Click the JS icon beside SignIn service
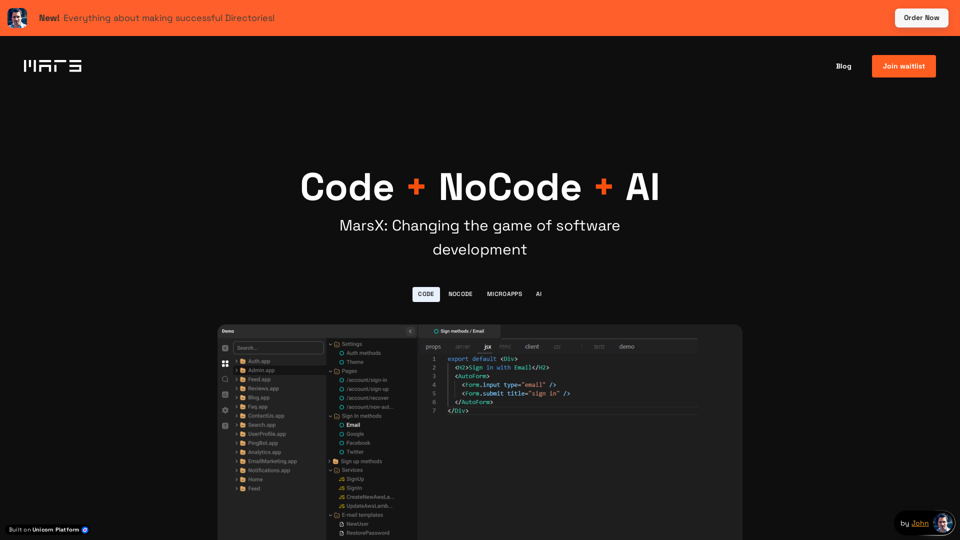The width and height of the screenshot is (960, 540). coord(342,488)
